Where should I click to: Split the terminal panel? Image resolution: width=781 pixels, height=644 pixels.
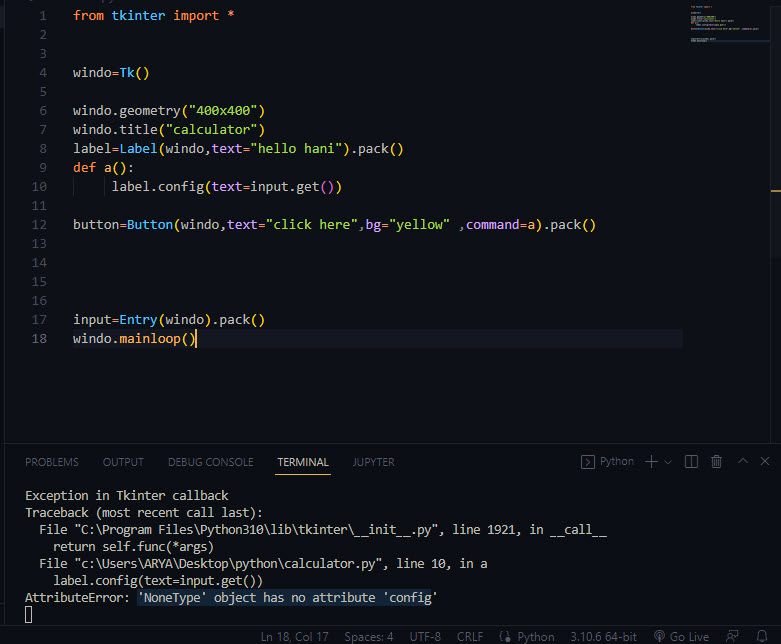(691, 462)
